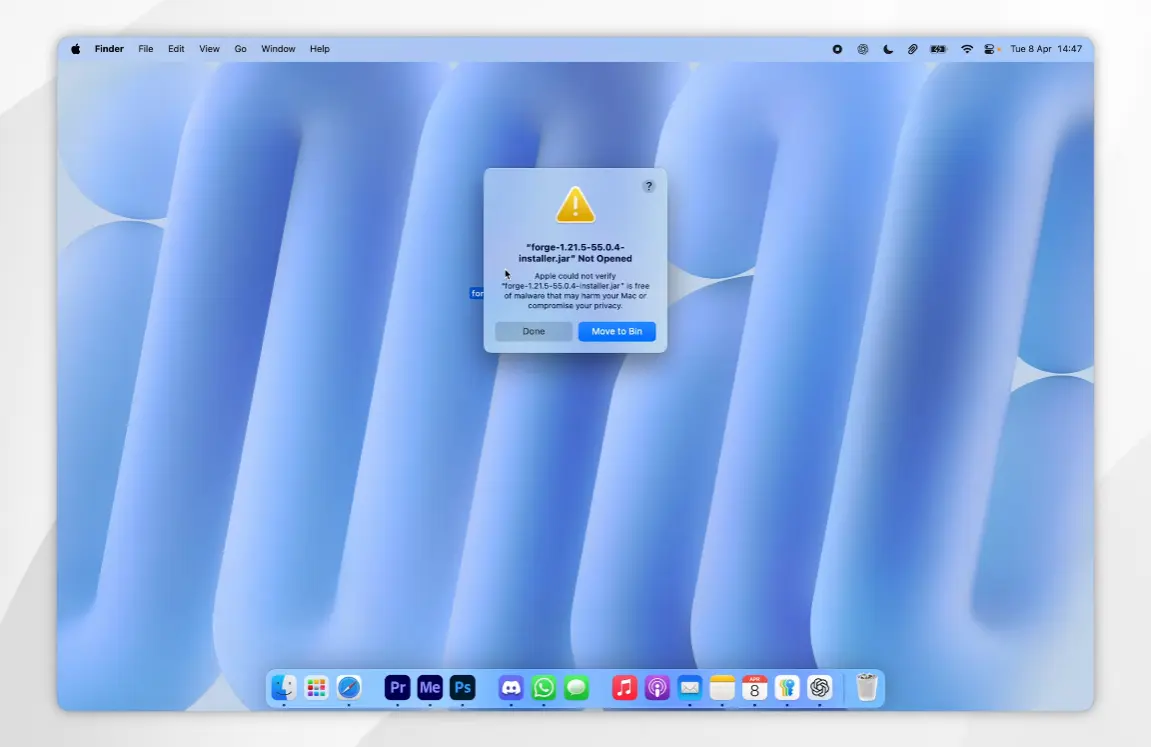Open Wi-Fi menu in the menu bar
1151x747 pixels.
[x=967, y=49]
